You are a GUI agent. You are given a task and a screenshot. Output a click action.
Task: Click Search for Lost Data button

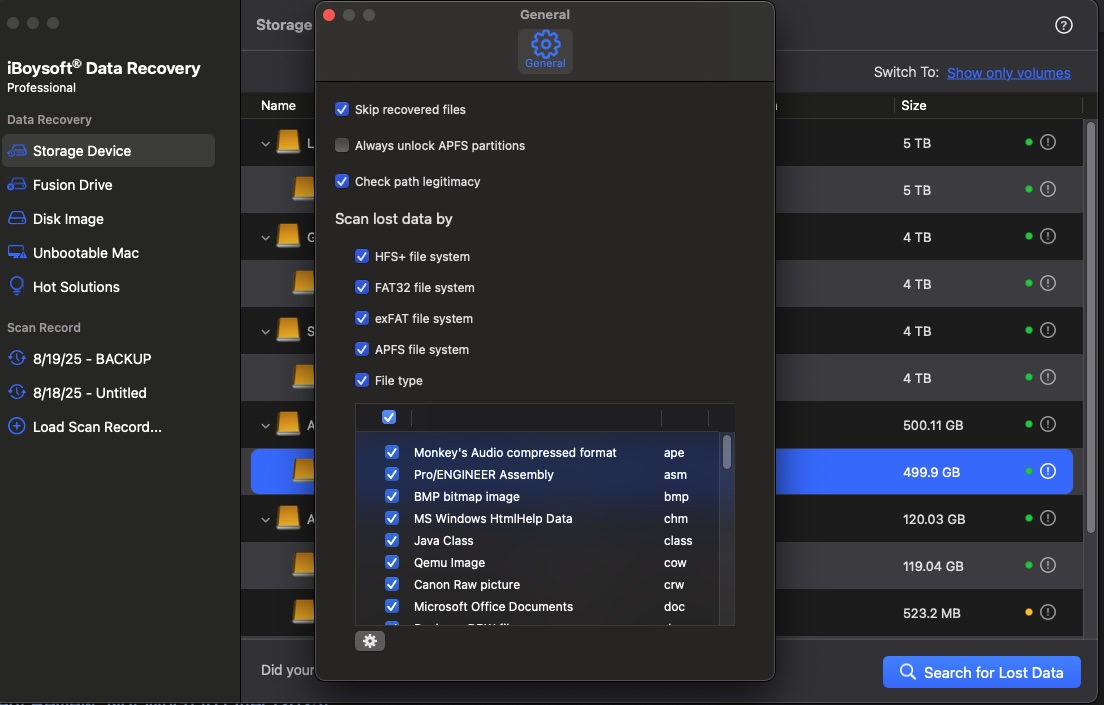981,672
